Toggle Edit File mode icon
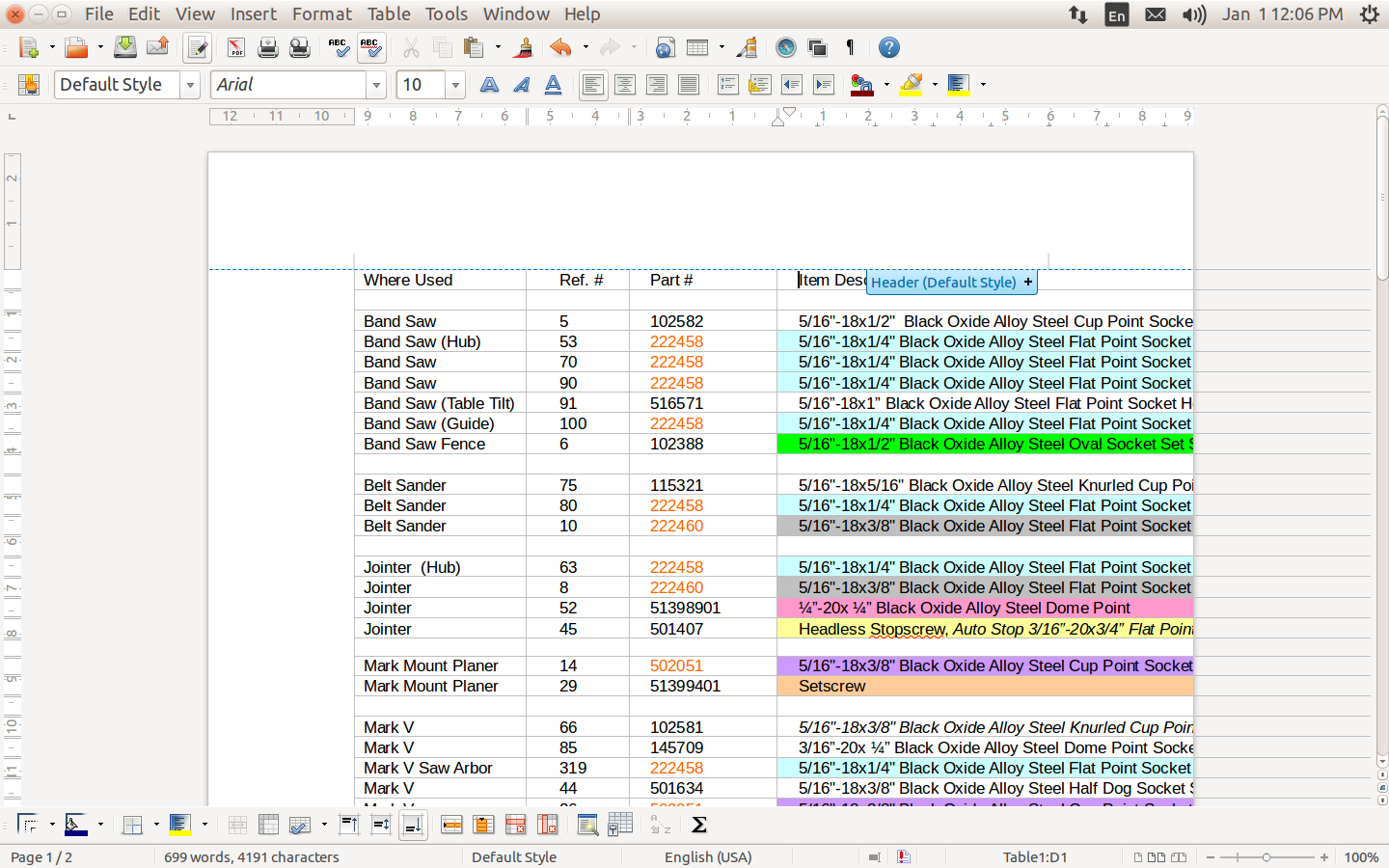The width and height of the screenshot is (1389, 868). coord(198,47)
